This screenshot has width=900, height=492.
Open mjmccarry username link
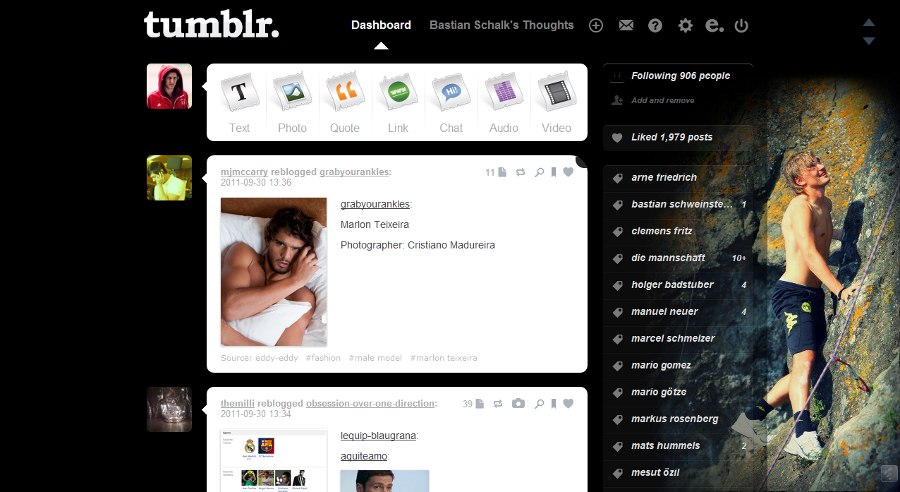[244, 172]
